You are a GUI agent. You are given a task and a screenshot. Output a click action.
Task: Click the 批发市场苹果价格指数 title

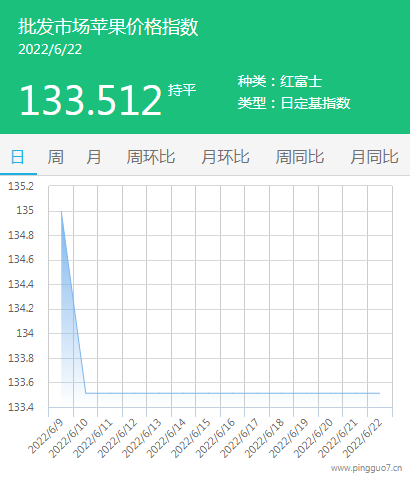click(108, 27)
